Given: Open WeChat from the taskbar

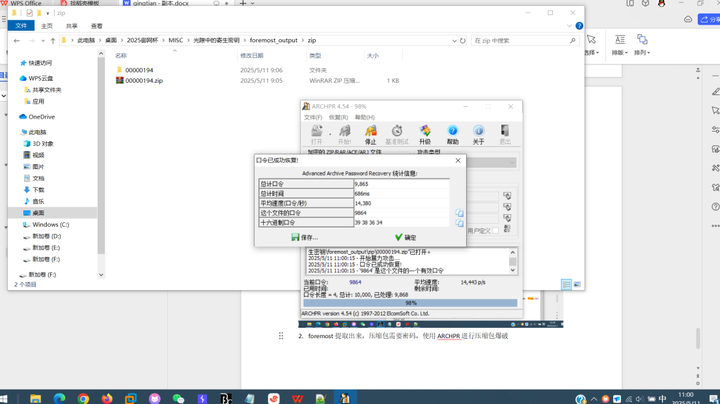Looking at the screenshot, I should [178, 398].
